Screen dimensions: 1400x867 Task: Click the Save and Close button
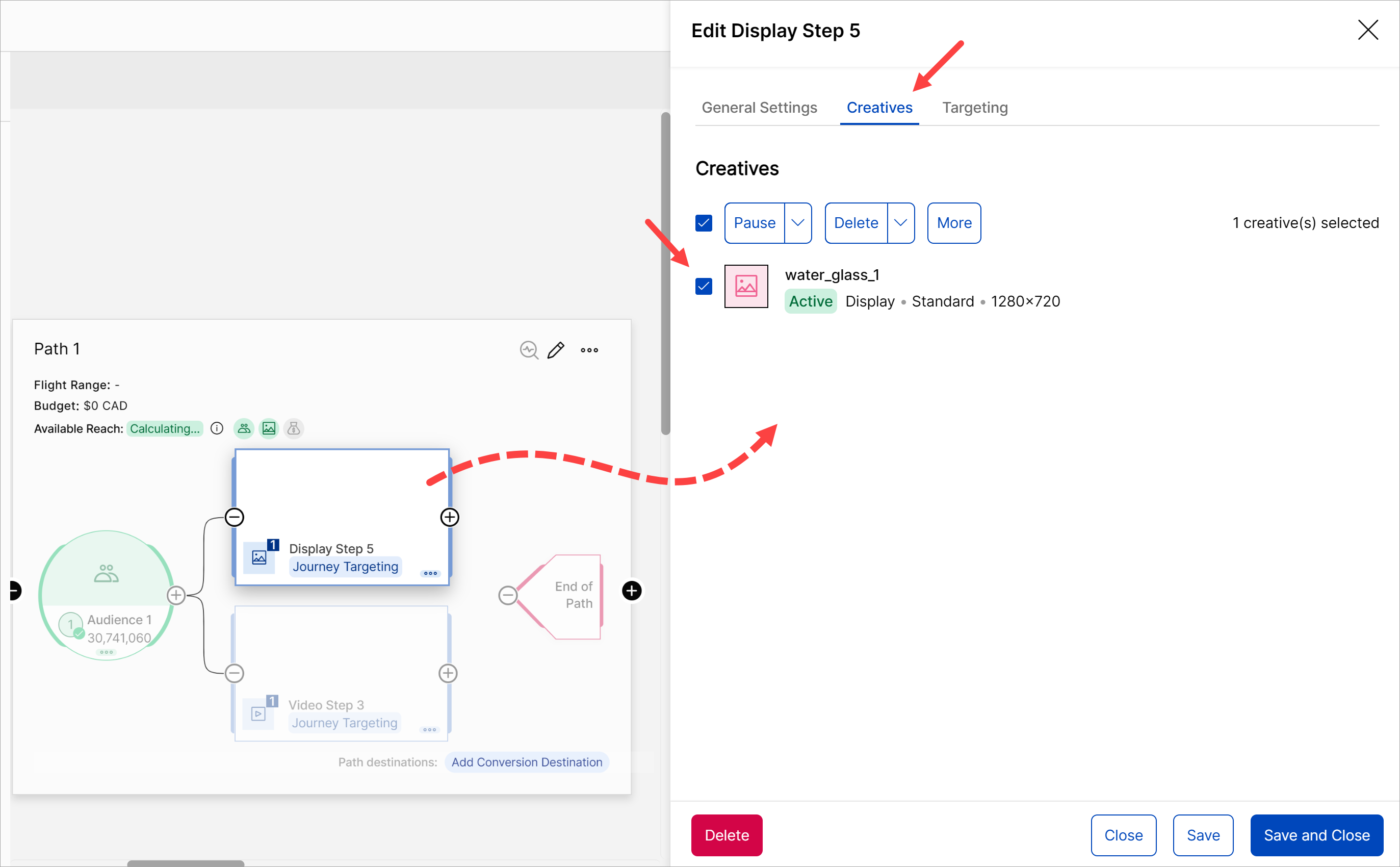point(1316,835)
